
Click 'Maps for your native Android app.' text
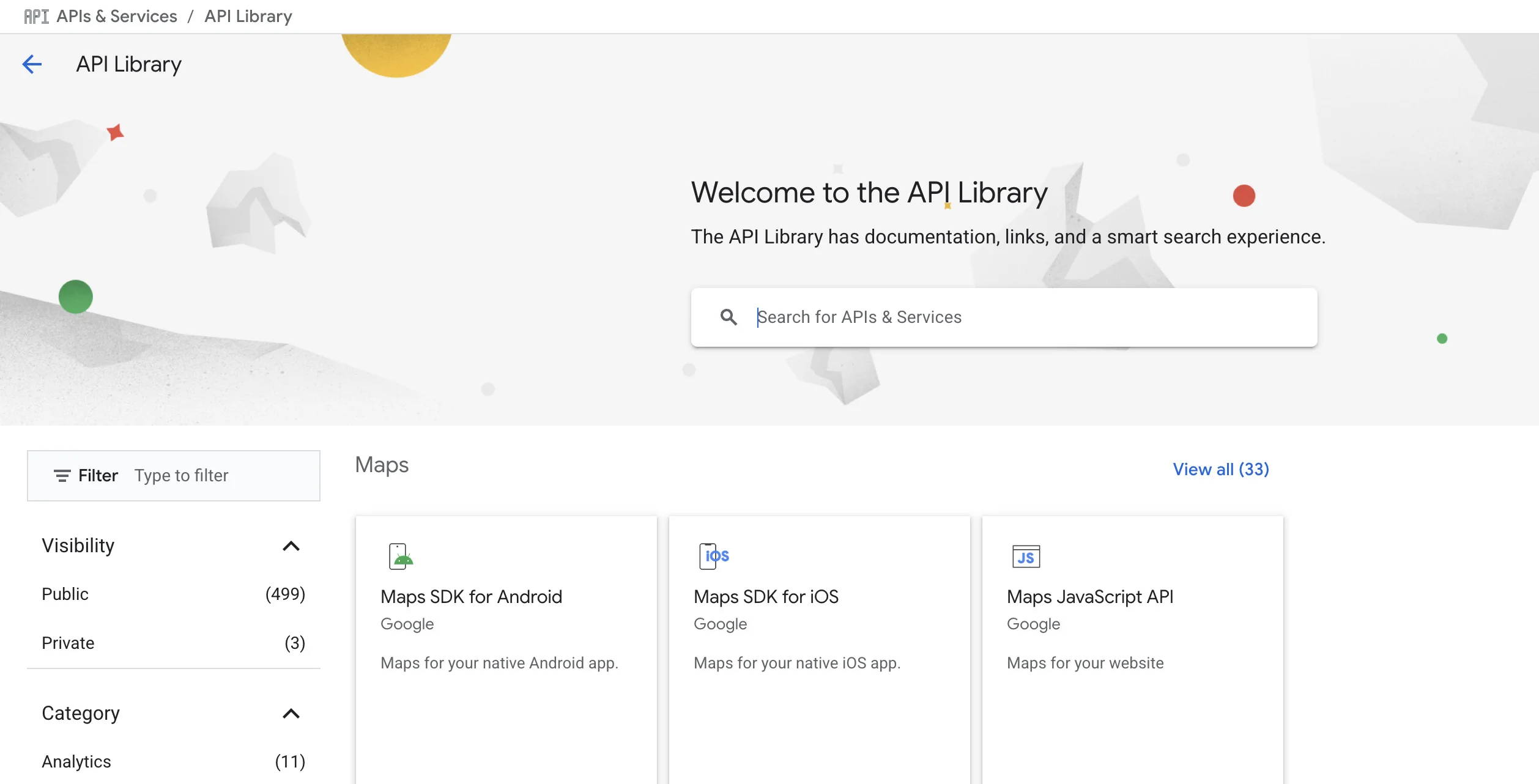pyautogui.click(x=499, y=663)
